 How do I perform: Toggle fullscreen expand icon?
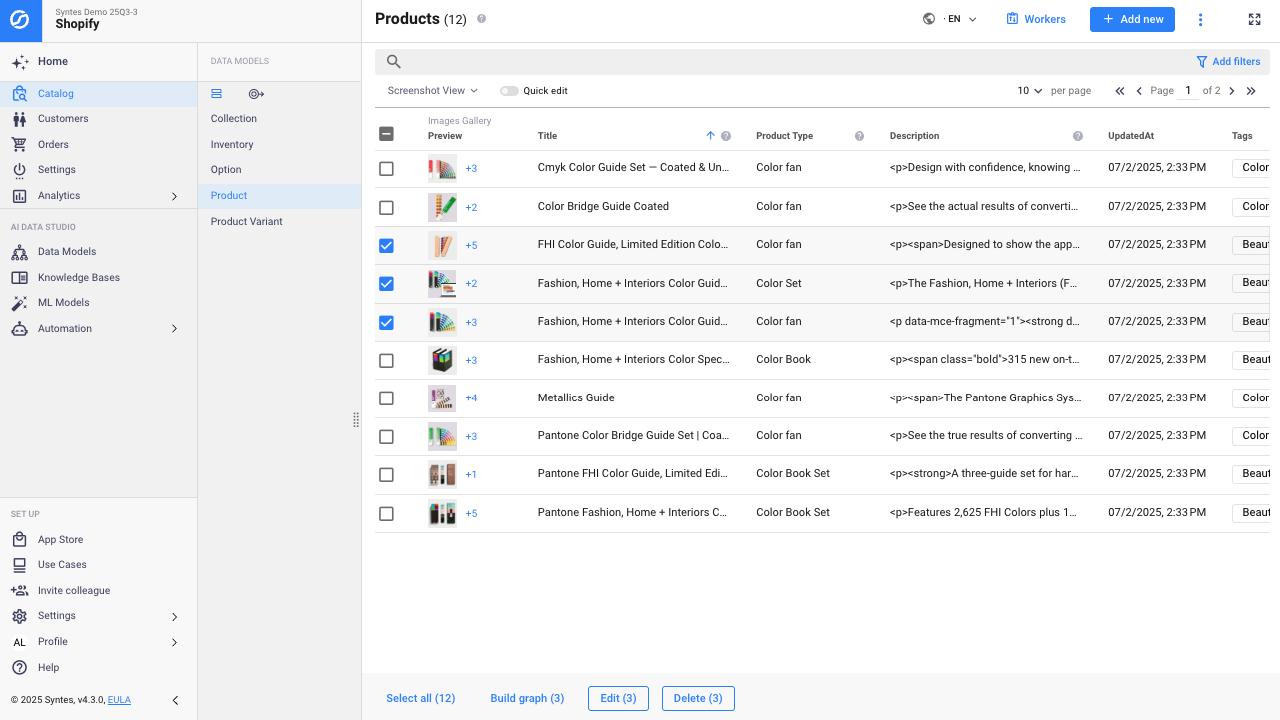pyautogui.click(x=1255, y=19)
